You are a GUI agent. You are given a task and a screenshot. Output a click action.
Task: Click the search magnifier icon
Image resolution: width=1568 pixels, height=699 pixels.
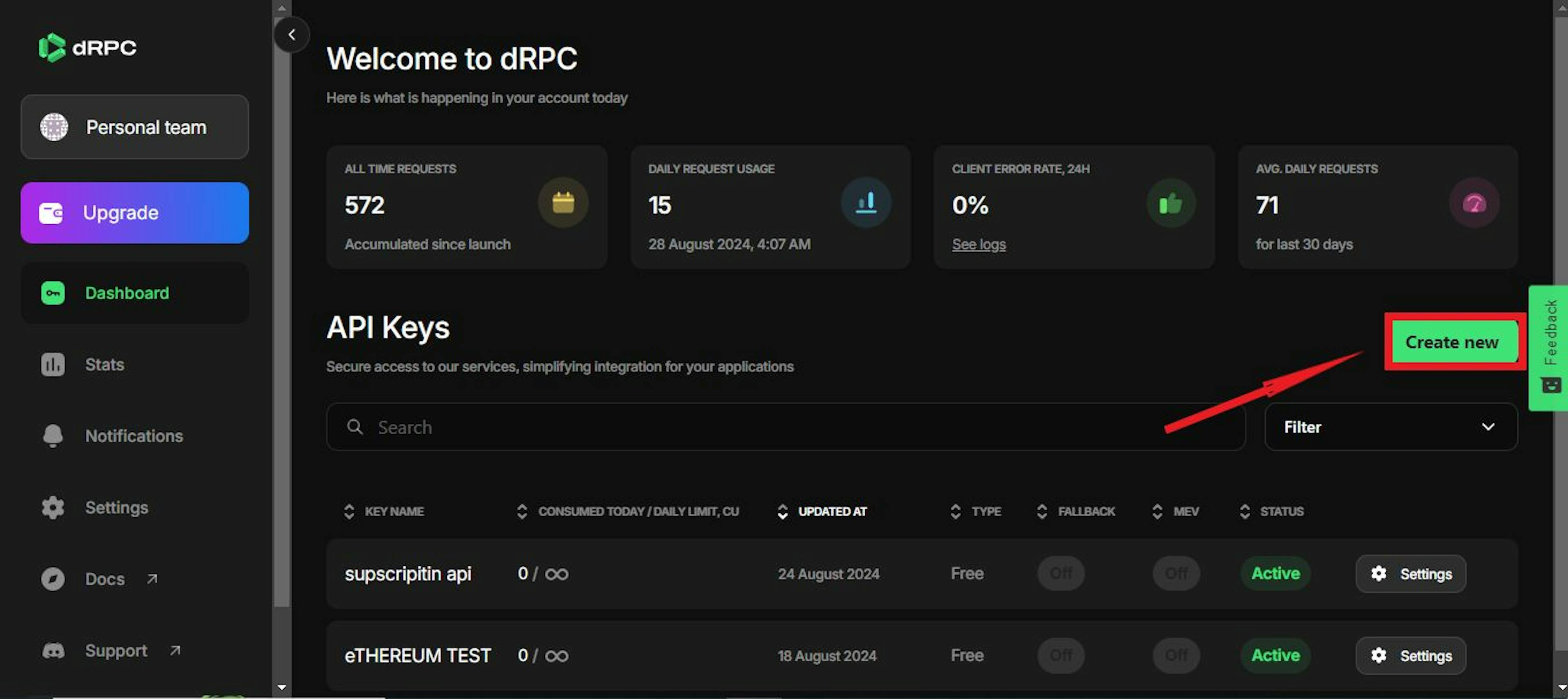(x=355, y=427)
